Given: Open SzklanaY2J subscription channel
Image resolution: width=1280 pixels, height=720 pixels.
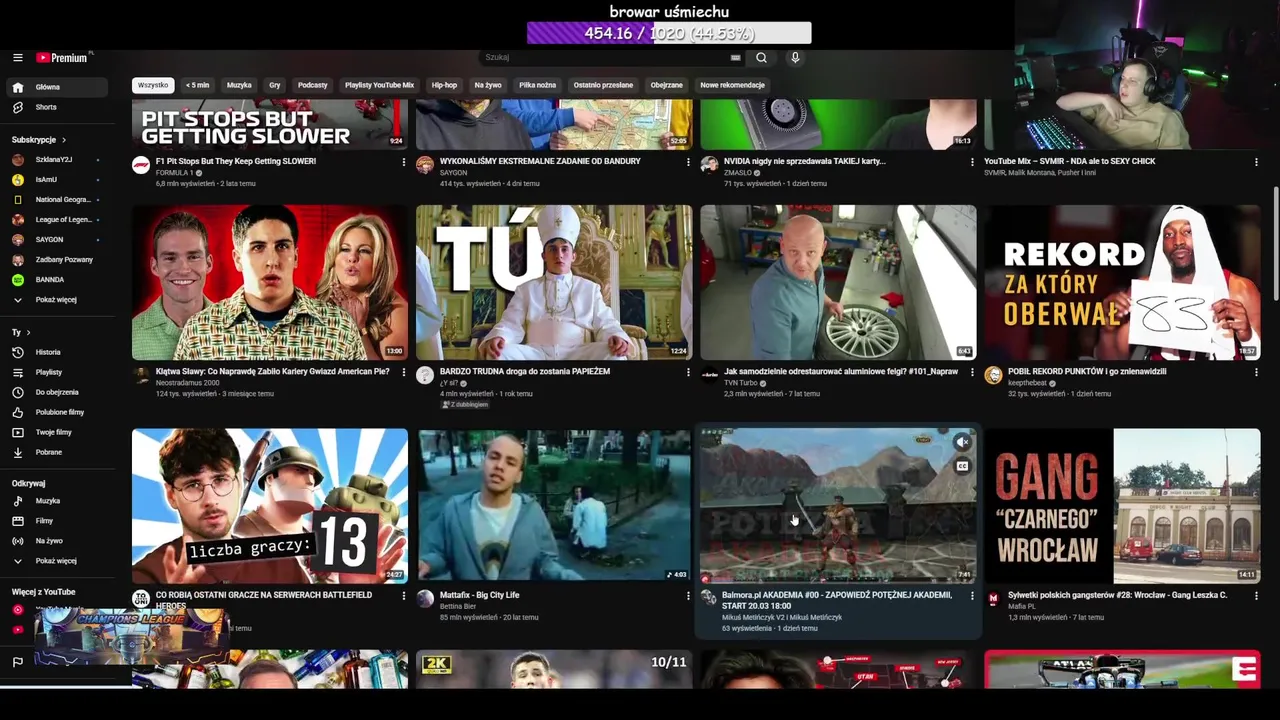Looking at the screenshot, I should click(x=55, y=160).
